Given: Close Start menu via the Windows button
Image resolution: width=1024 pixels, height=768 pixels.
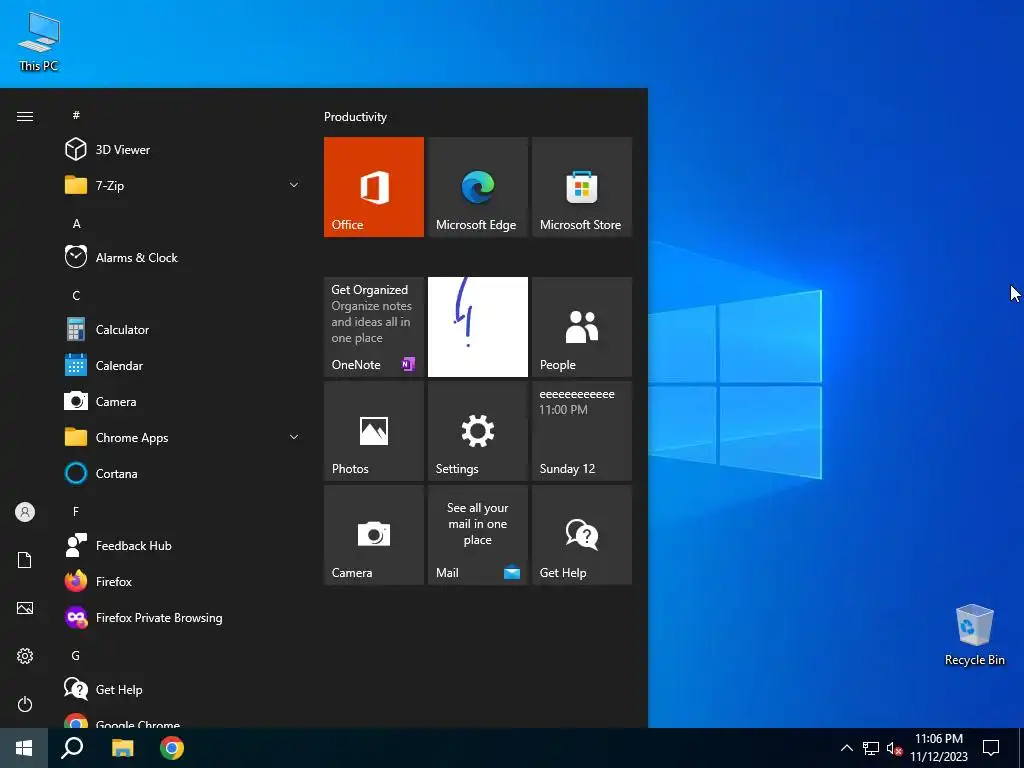Looking at the screenshot, I should click(24, 748).
